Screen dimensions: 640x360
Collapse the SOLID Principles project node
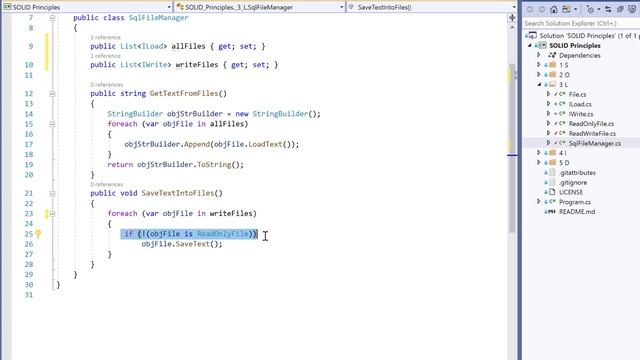[530, 45]
